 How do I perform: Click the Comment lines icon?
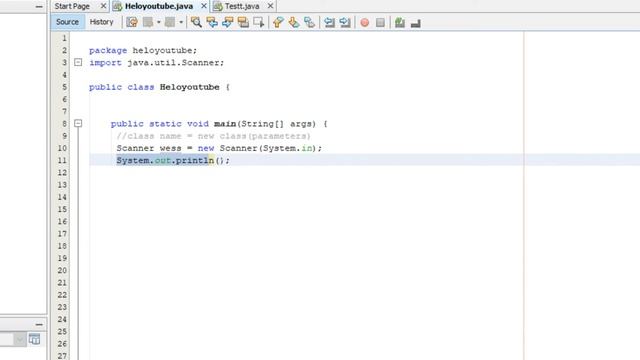400,22
